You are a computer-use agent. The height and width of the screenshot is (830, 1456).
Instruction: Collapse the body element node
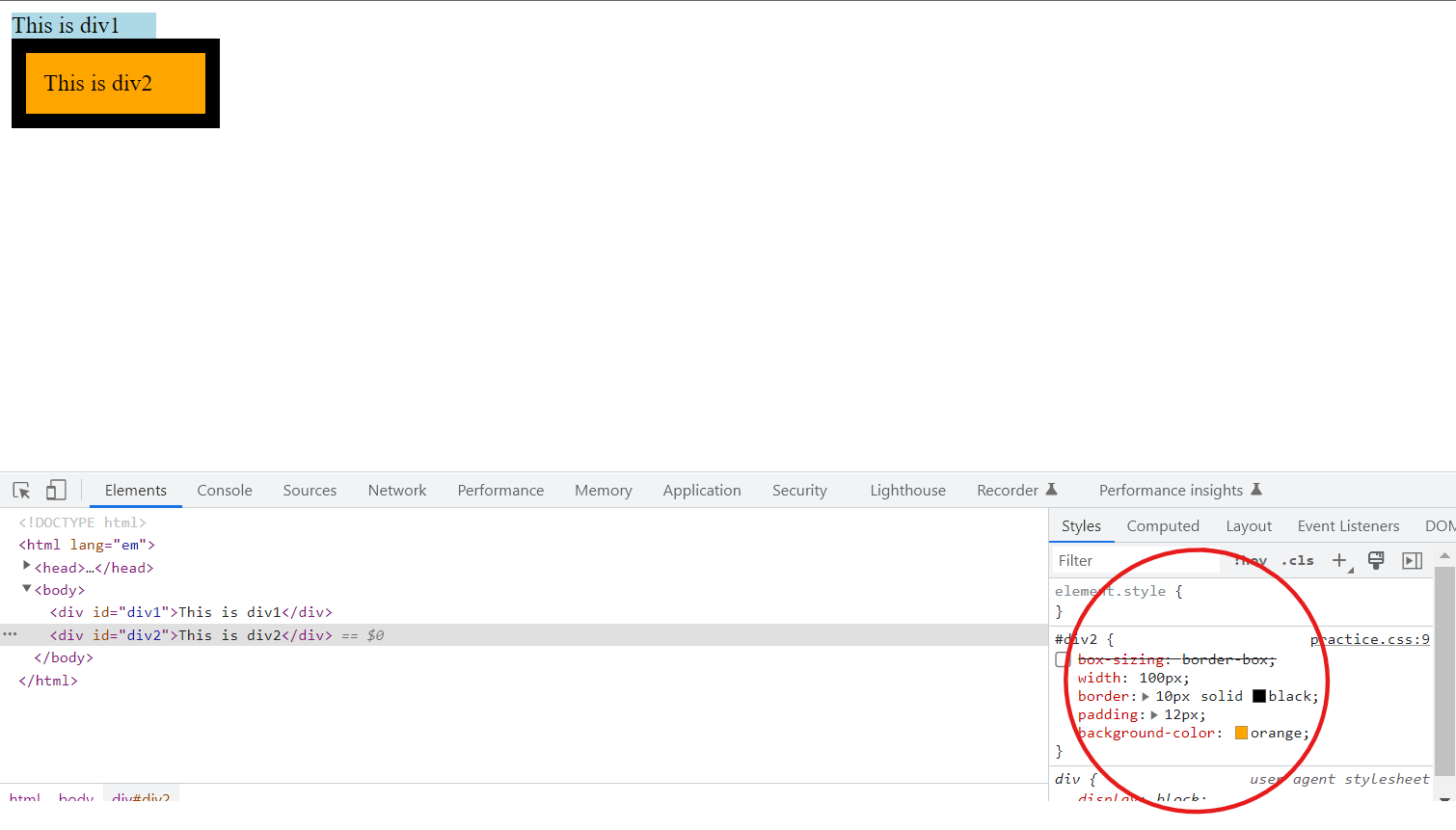[27, 588]
